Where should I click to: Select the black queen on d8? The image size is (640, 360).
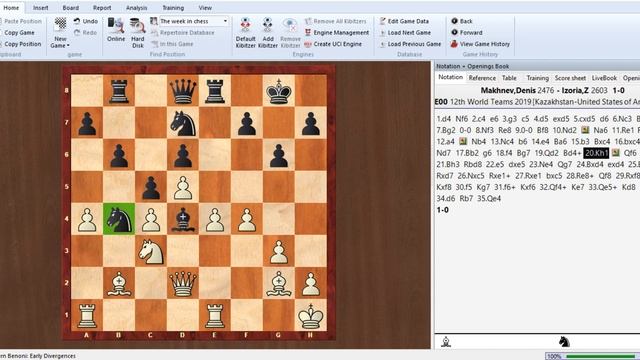pos(183,91)
